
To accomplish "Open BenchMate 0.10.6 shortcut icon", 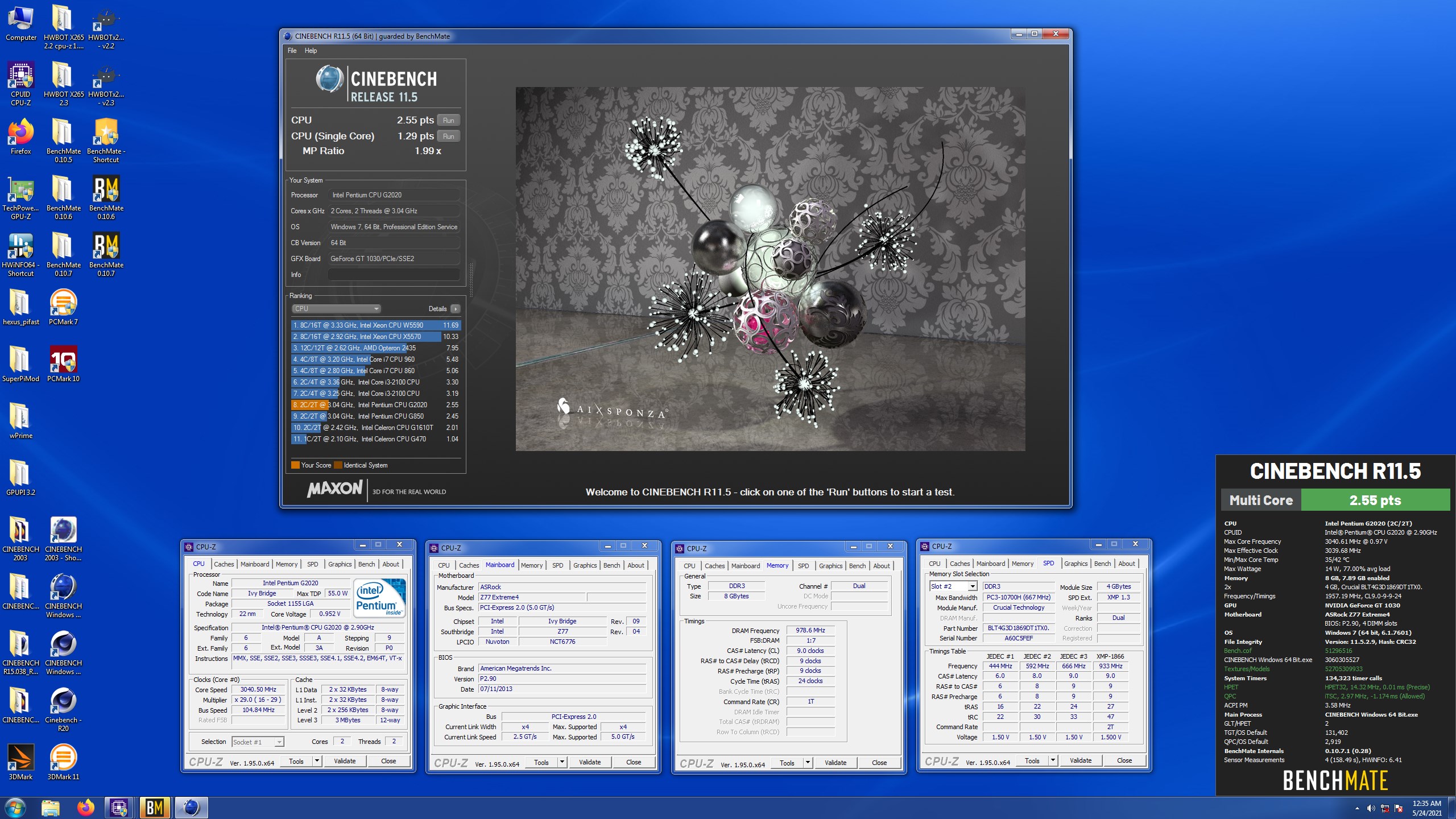I will (106, 198).
